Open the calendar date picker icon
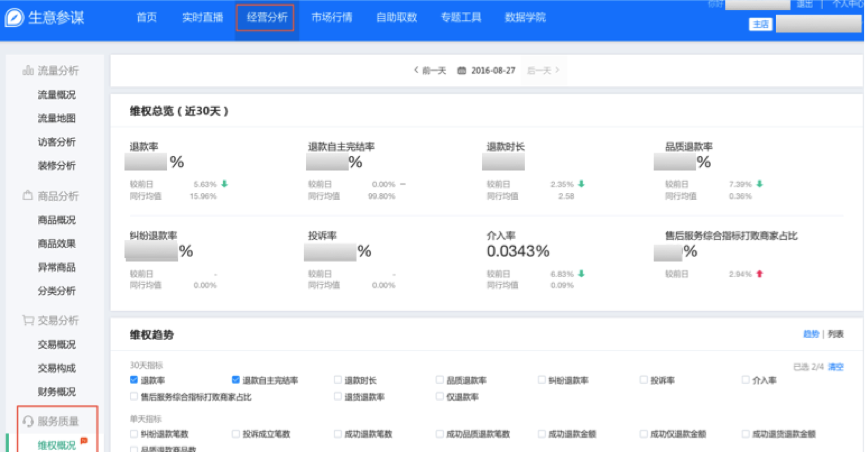Viewport: 865px width, 453px height. [462, 71]
